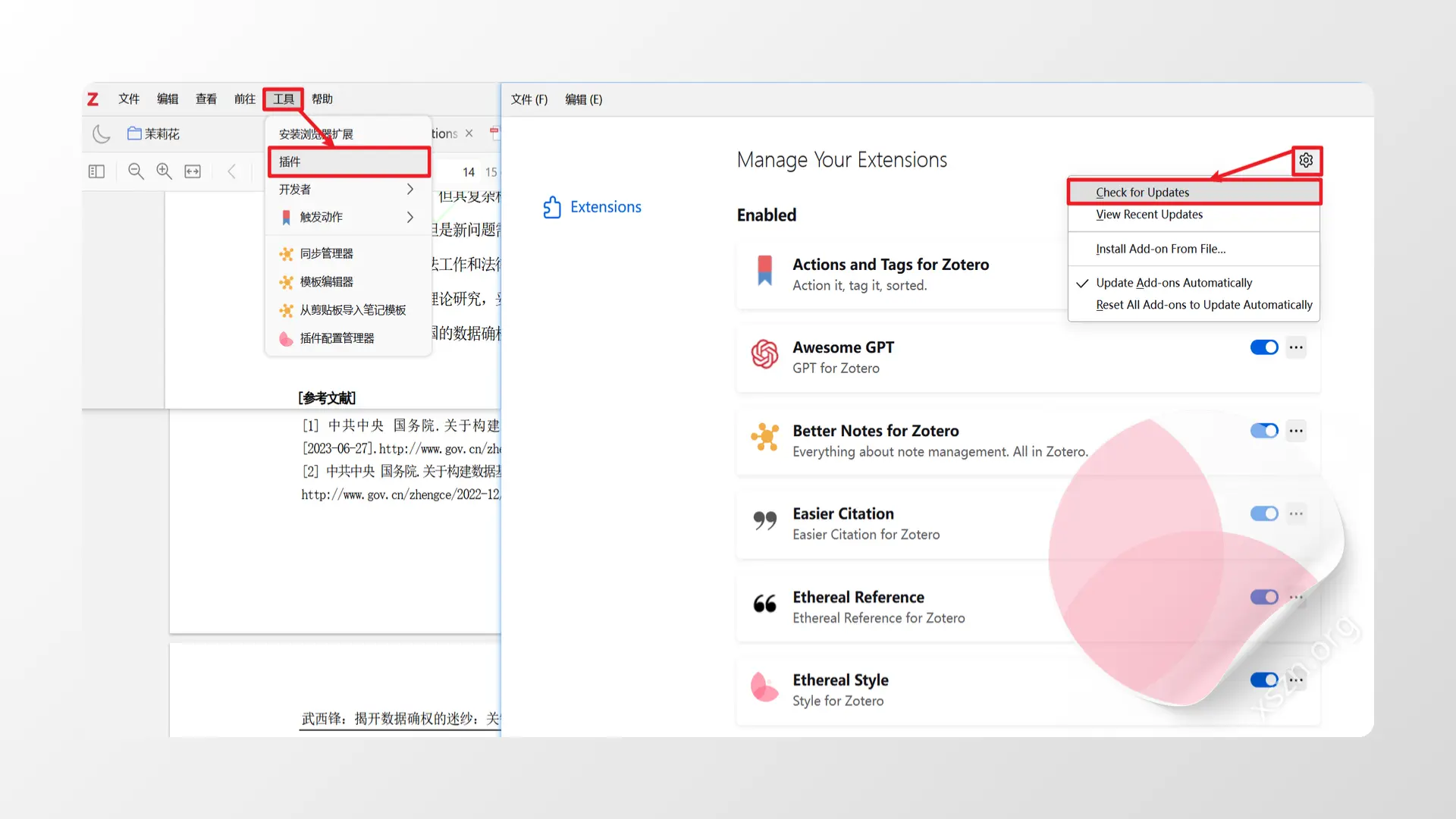This screenshot has width=1456, height=819.
Task: Choose Check for Updates
Action: (1194, 193)
